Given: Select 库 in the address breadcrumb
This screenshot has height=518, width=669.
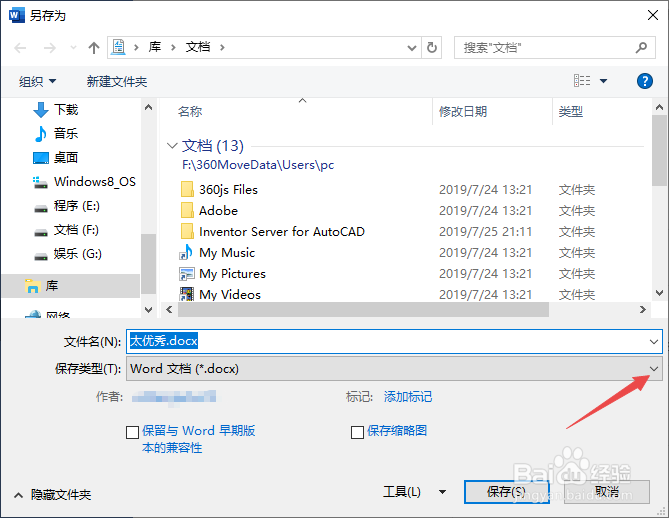Looking at the screenshot, I should tap(154, 47).
